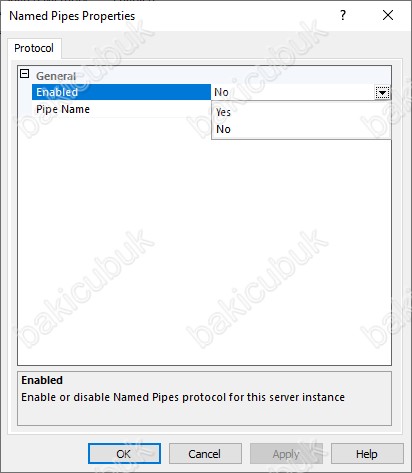This screenshot has width=412, height=473.
Task: Click the question mark help icon in title bar
Action: click(x=343, y=15)
